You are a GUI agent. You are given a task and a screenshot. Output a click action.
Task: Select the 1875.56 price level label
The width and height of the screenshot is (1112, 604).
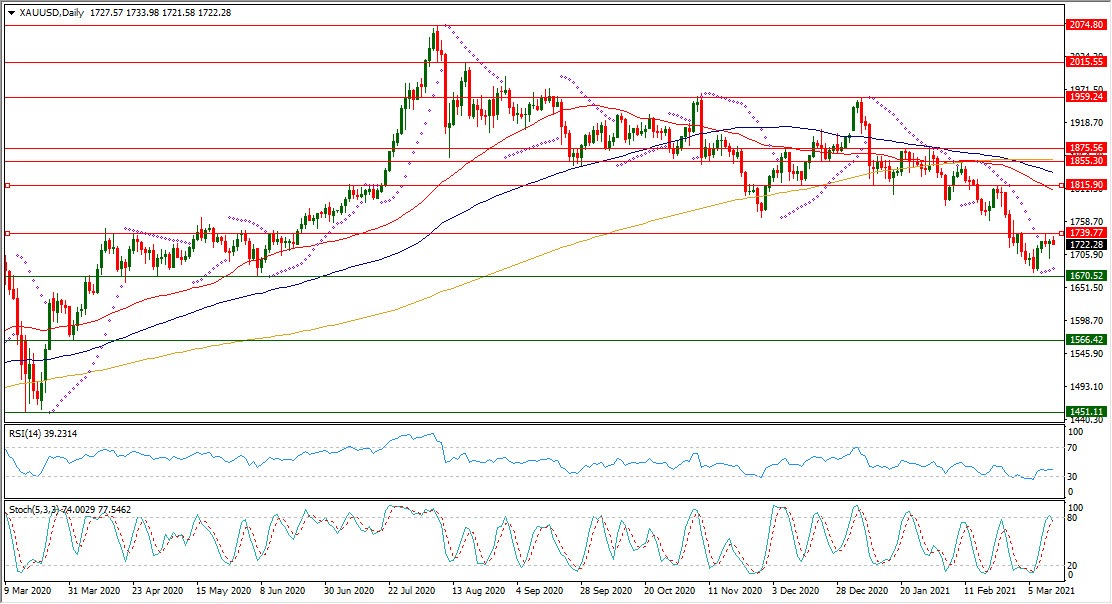tap(1085, 148)
